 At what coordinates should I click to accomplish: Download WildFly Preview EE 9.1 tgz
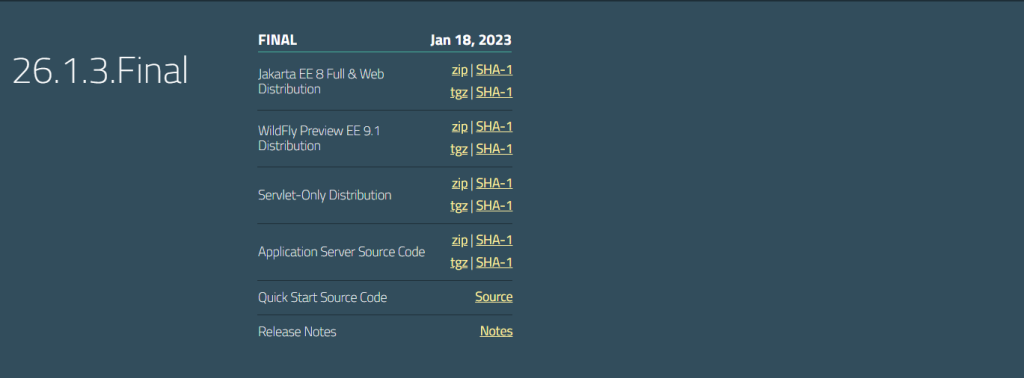click(x=458, y=149)
